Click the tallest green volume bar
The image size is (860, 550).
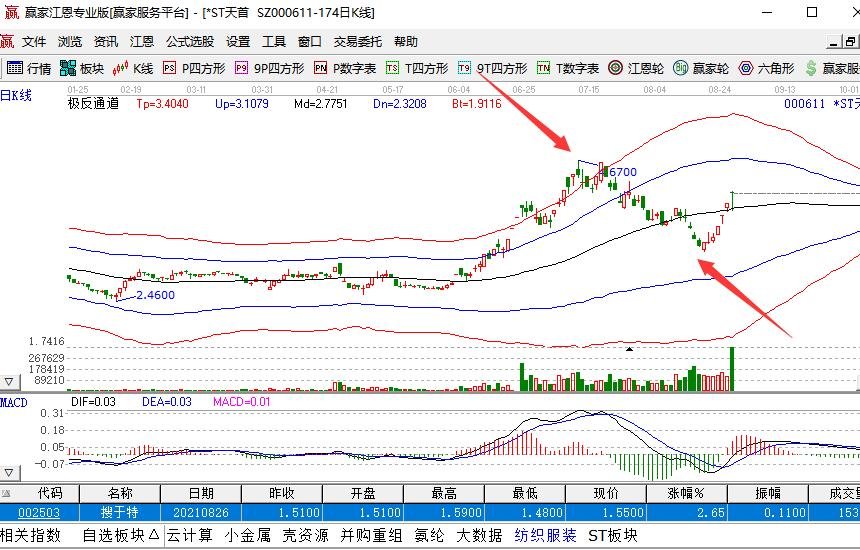[732, 369]
